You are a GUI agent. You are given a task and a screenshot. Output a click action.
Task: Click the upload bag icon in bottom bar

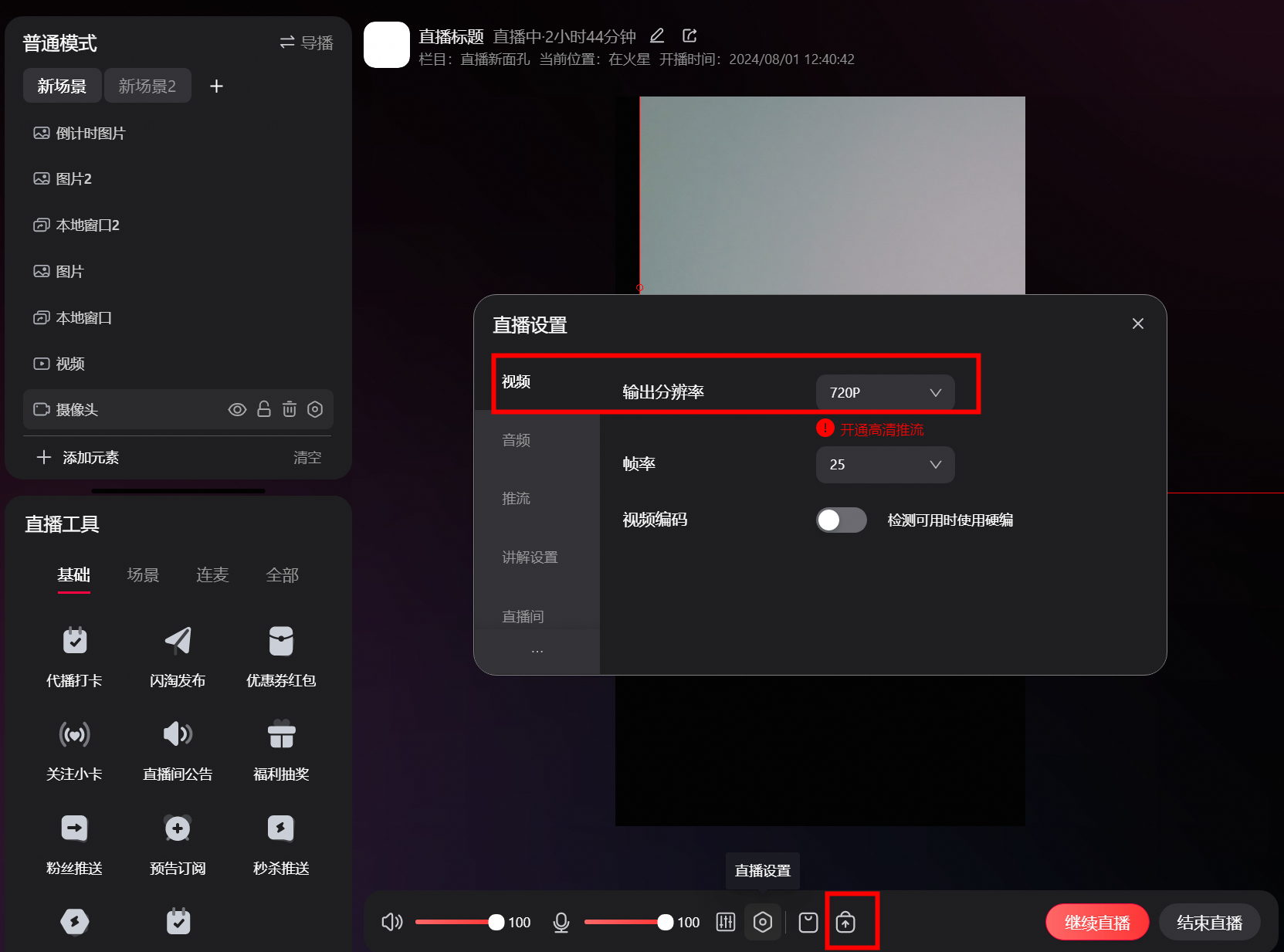pyautogui.click(x=845, y=922)
